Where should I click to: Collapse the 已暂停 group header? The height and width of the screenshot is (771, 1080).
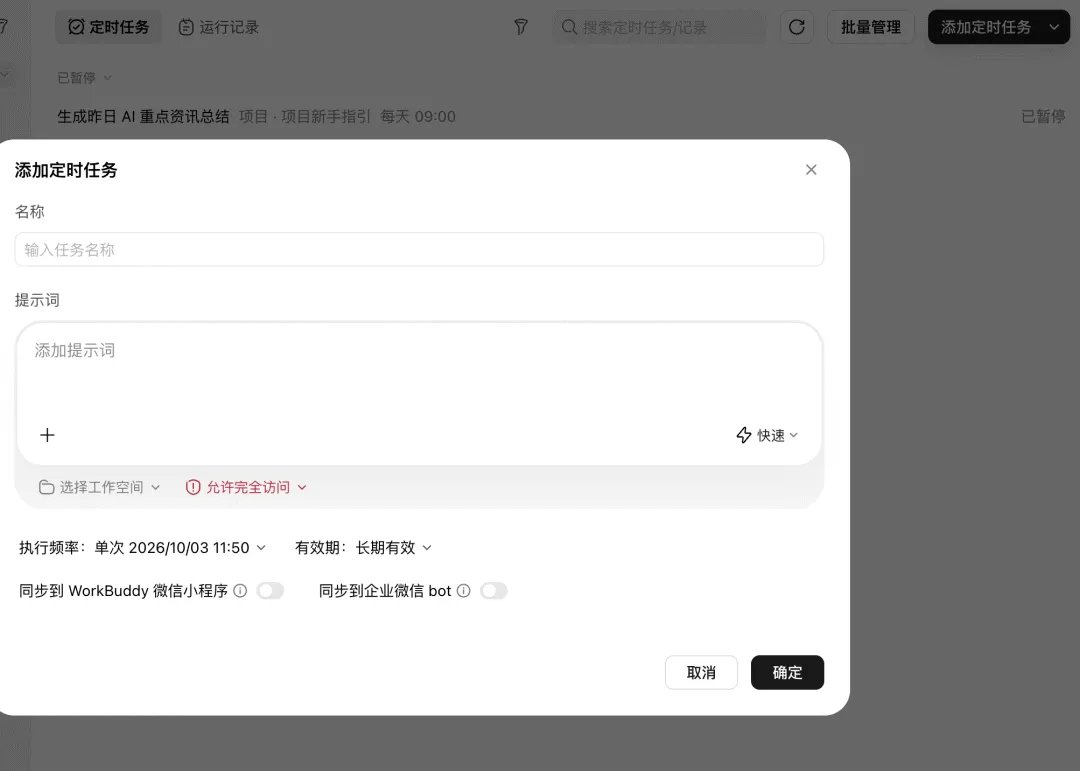point(84,78)
